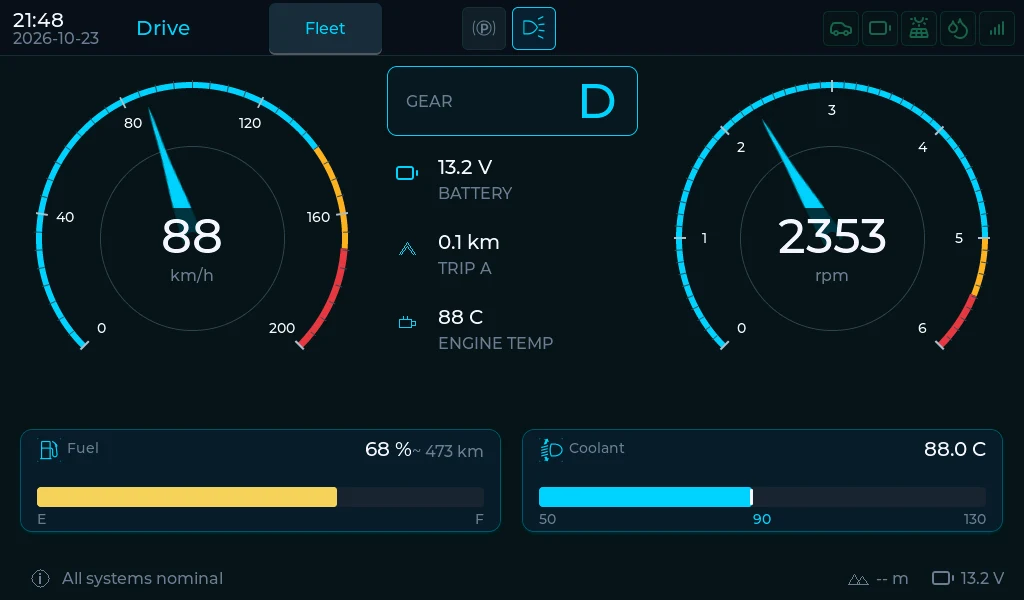Image resolution: width=1024 pixels, height=600 pixels.
Task: Click the 13.2 V footer voltage text
Action: click(982, 578)
